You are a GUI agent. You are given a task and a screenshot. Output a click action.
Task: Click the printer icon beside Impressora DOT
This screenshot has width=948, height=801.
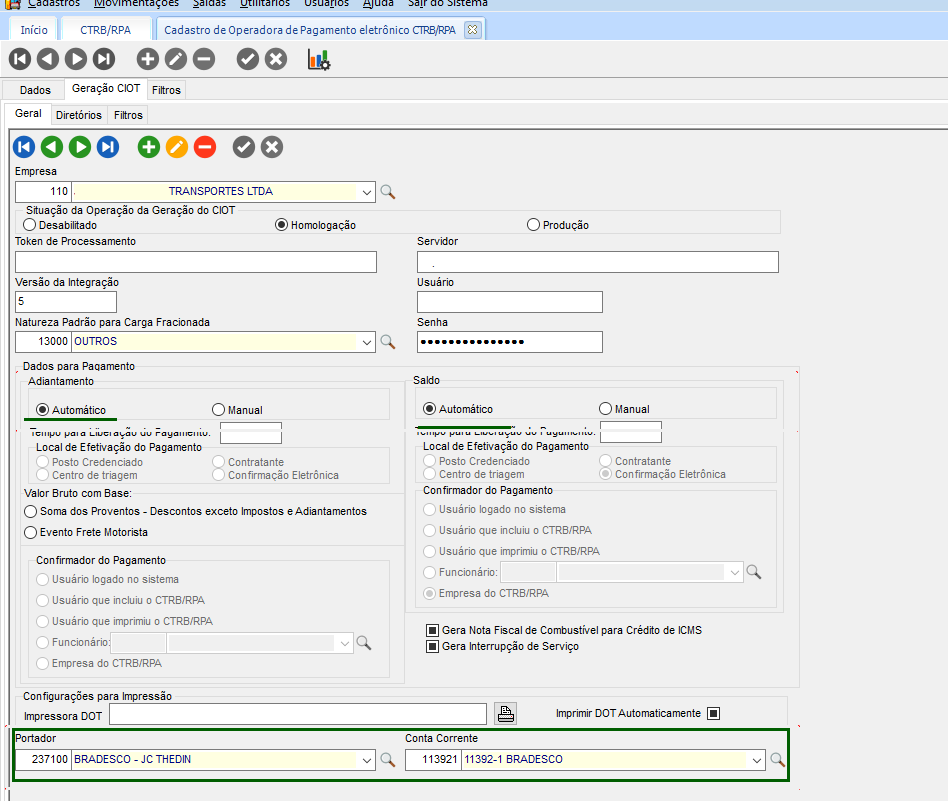507,714
